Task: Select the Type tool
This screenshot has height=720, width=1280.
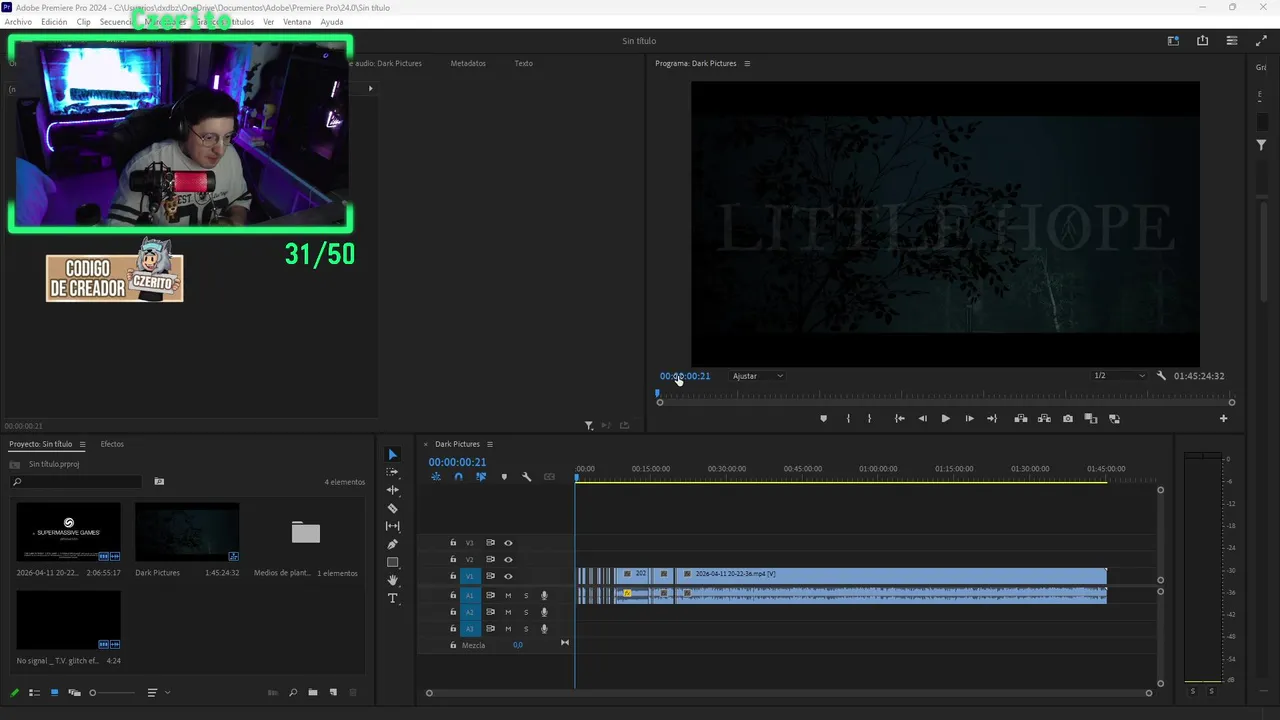Action: (392, 598)
